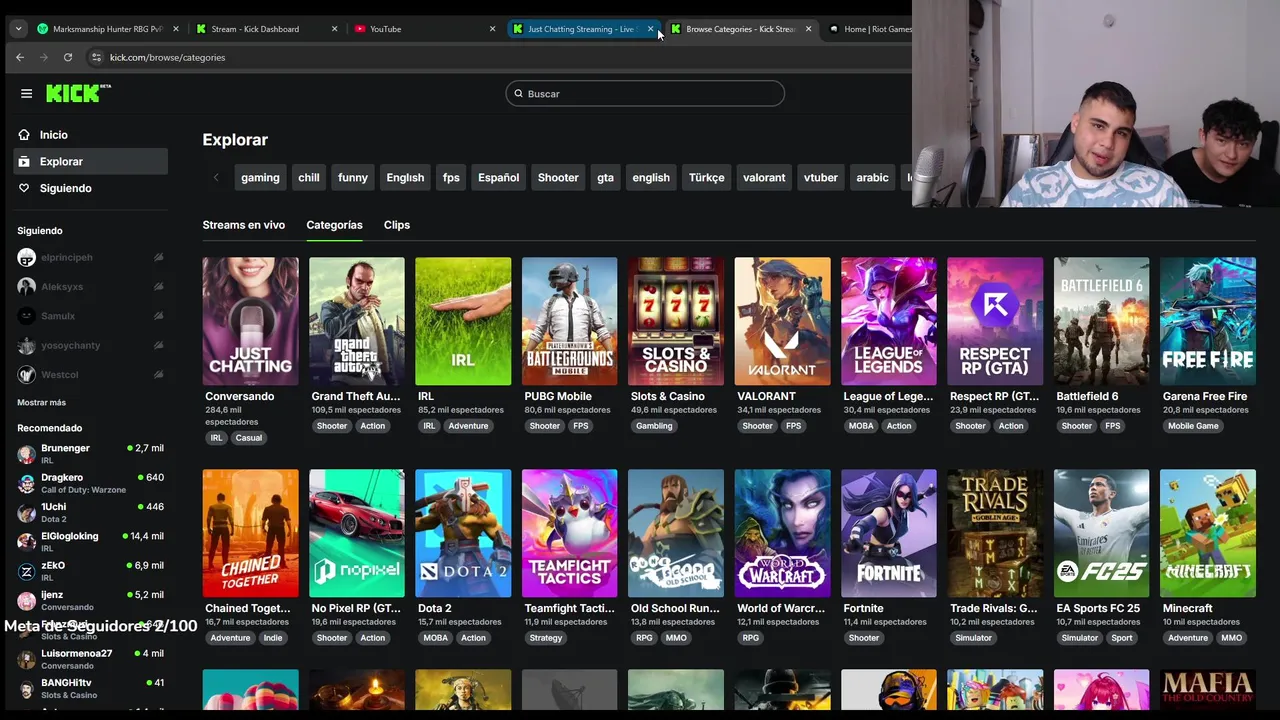Click the site info icon in address bar
This screenshot has width=1280, height=720.
click(96, 57)
